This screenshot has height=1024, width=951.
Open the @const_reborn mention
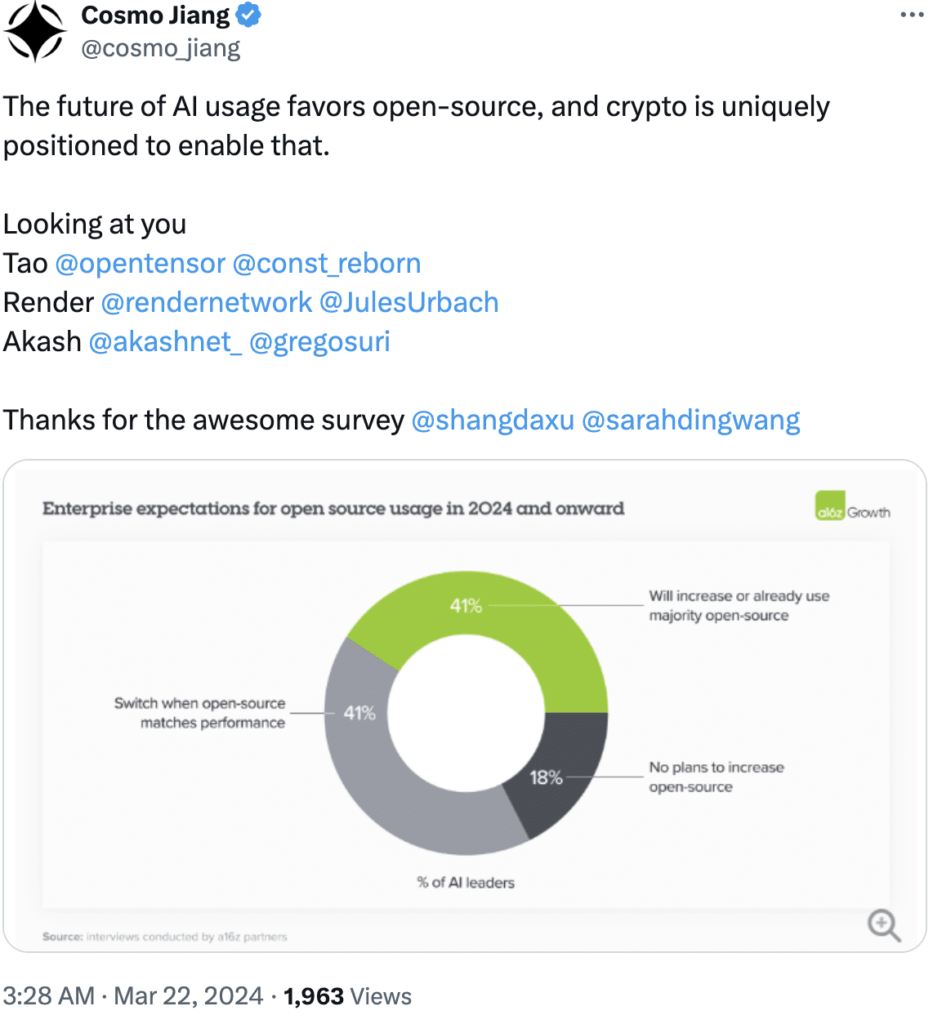click(x=326, y=263)
